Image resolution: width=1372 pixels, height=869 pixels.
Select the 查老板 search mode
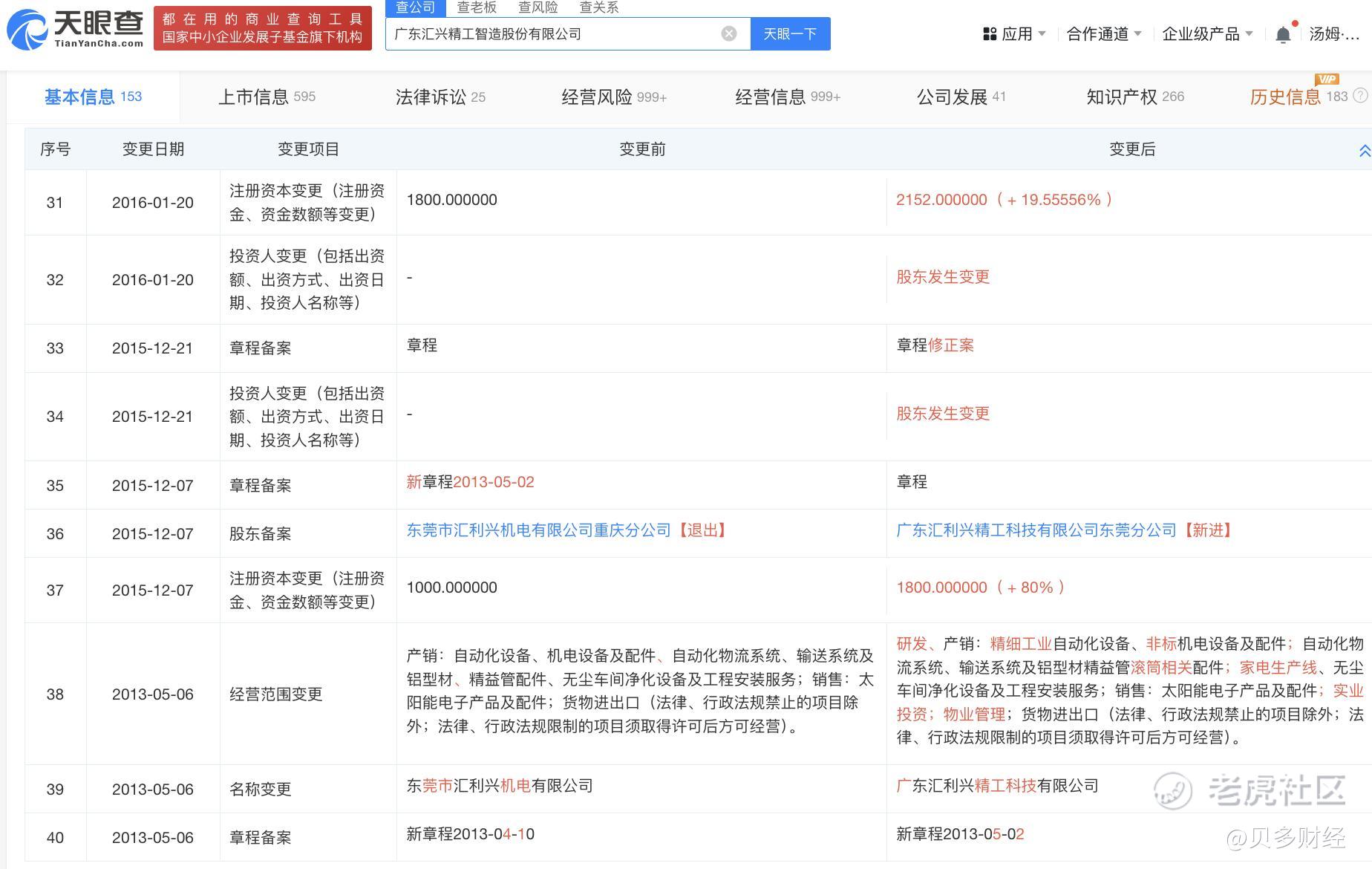[x=477, y=7]
